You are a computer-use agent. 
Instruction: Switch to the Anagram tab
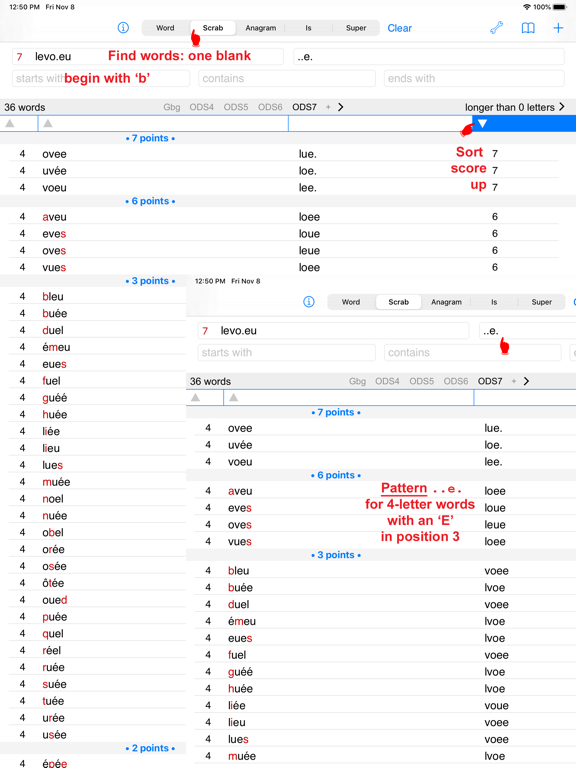click(x=261, y=28)
